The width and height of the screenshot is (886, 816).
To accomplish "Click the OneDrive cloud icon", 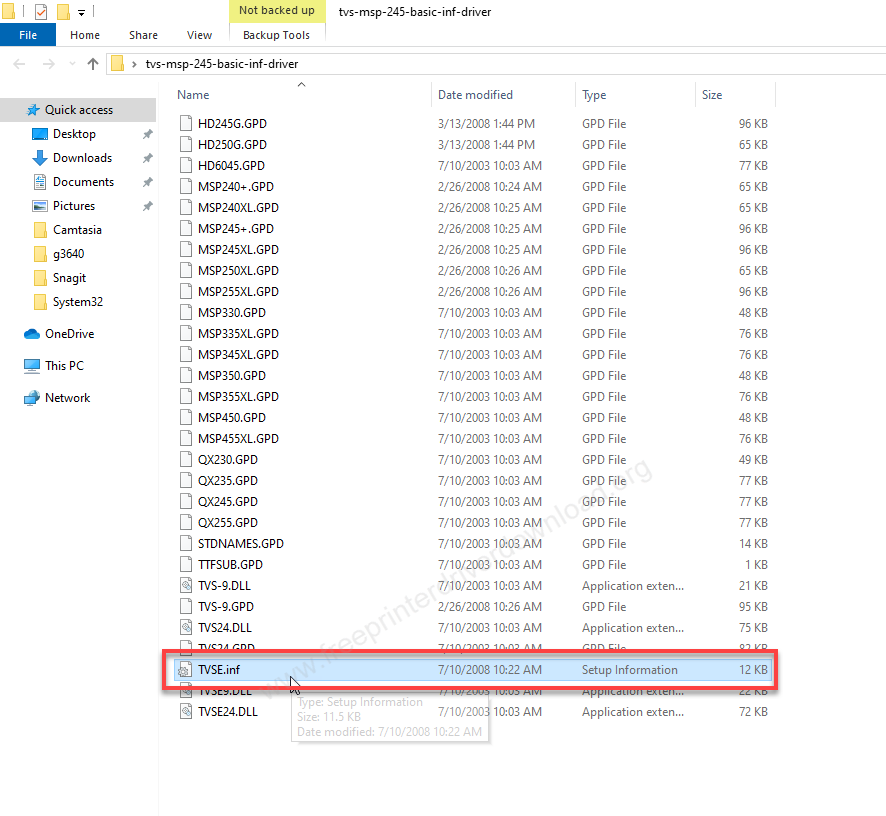I will click(32, 334).
